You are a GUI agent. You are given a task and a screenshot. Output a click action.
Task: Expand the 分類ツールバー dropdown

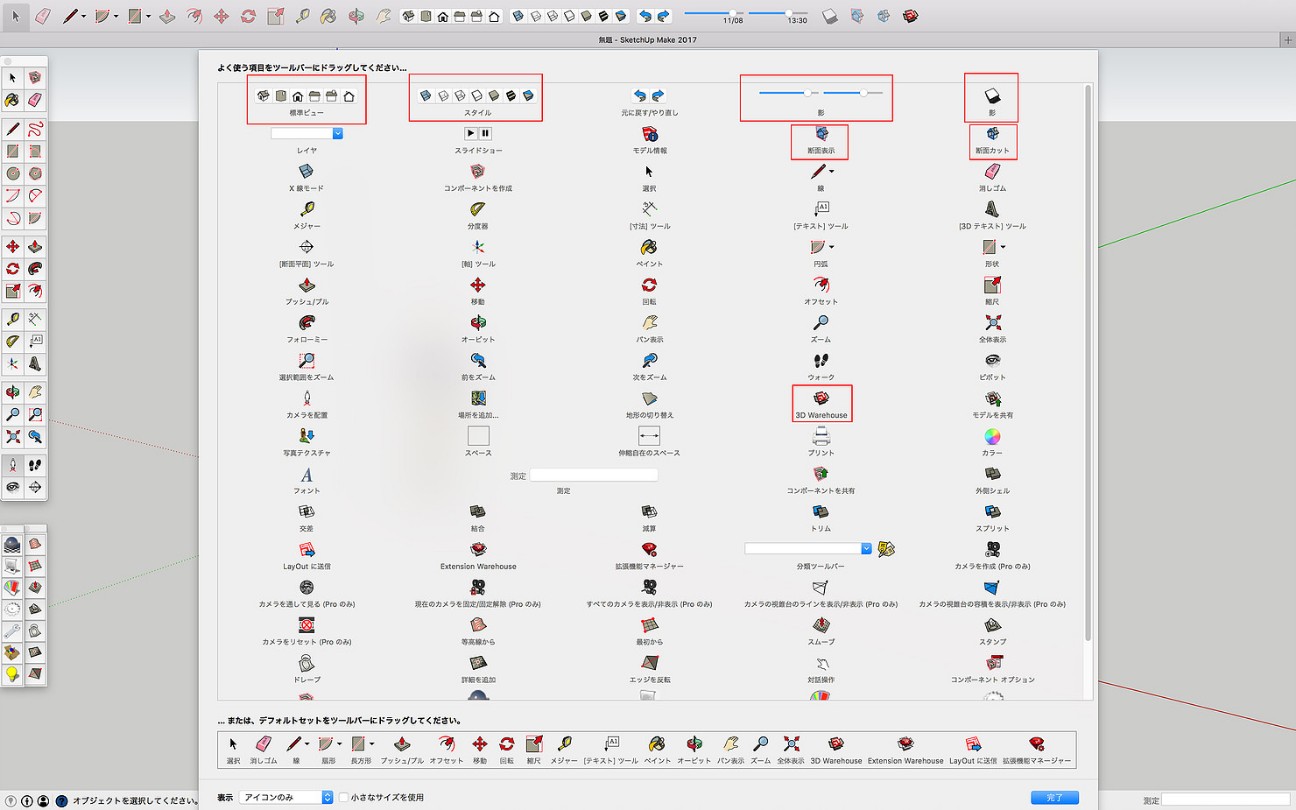(x=809, y=549)
